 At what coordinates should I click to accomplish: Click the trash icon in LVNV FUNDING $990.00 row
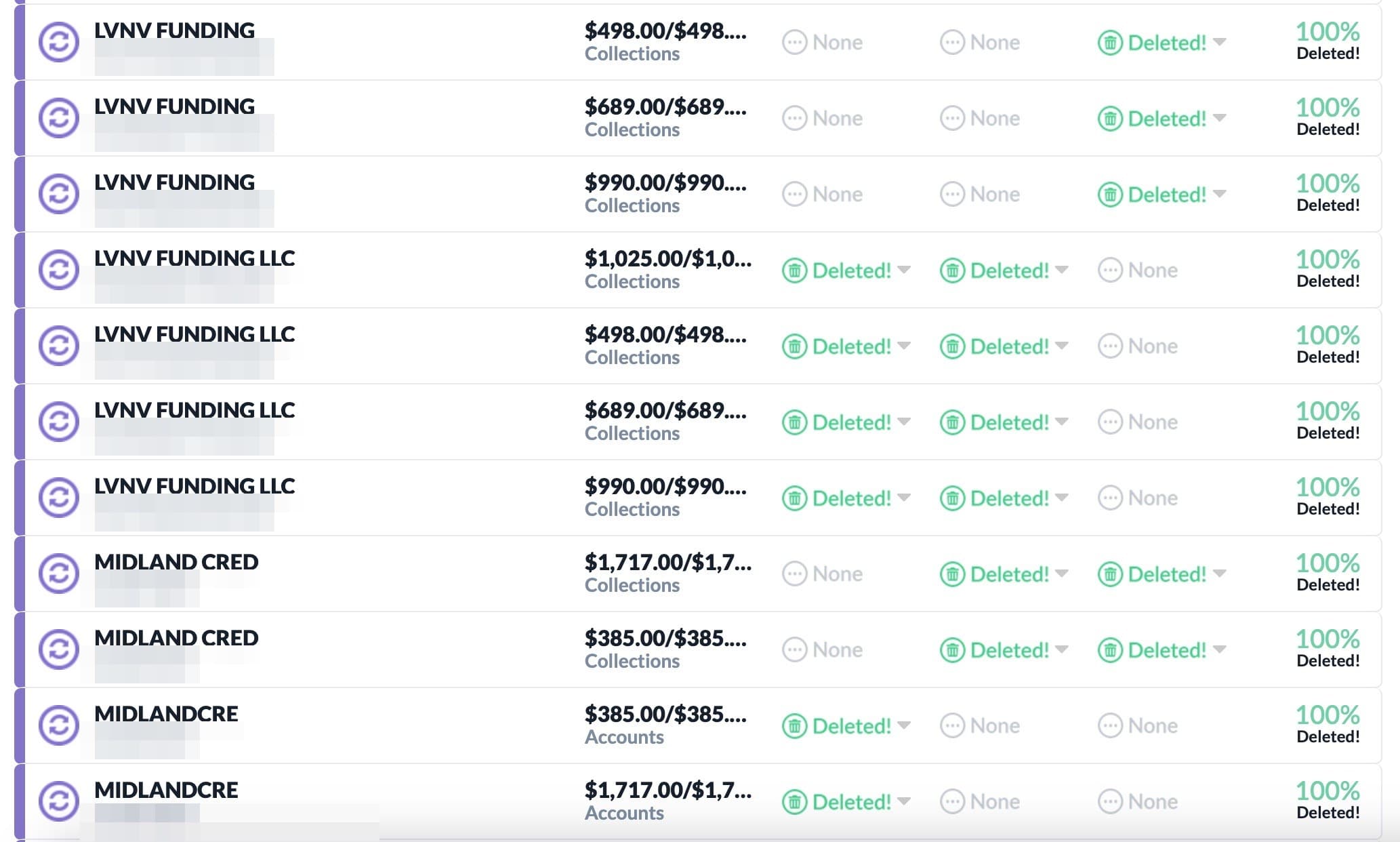[1110, 195]
